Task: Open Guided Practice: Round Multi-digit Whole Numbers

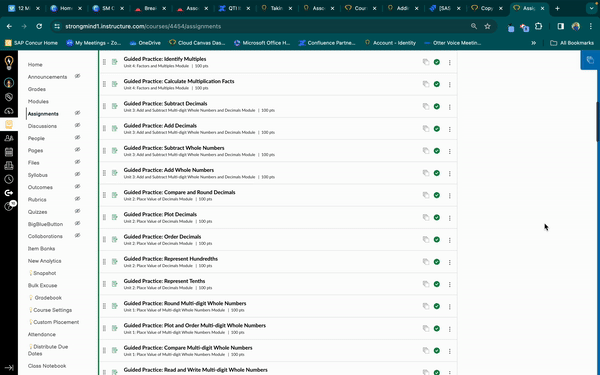Action: click(x=185, y=303)
